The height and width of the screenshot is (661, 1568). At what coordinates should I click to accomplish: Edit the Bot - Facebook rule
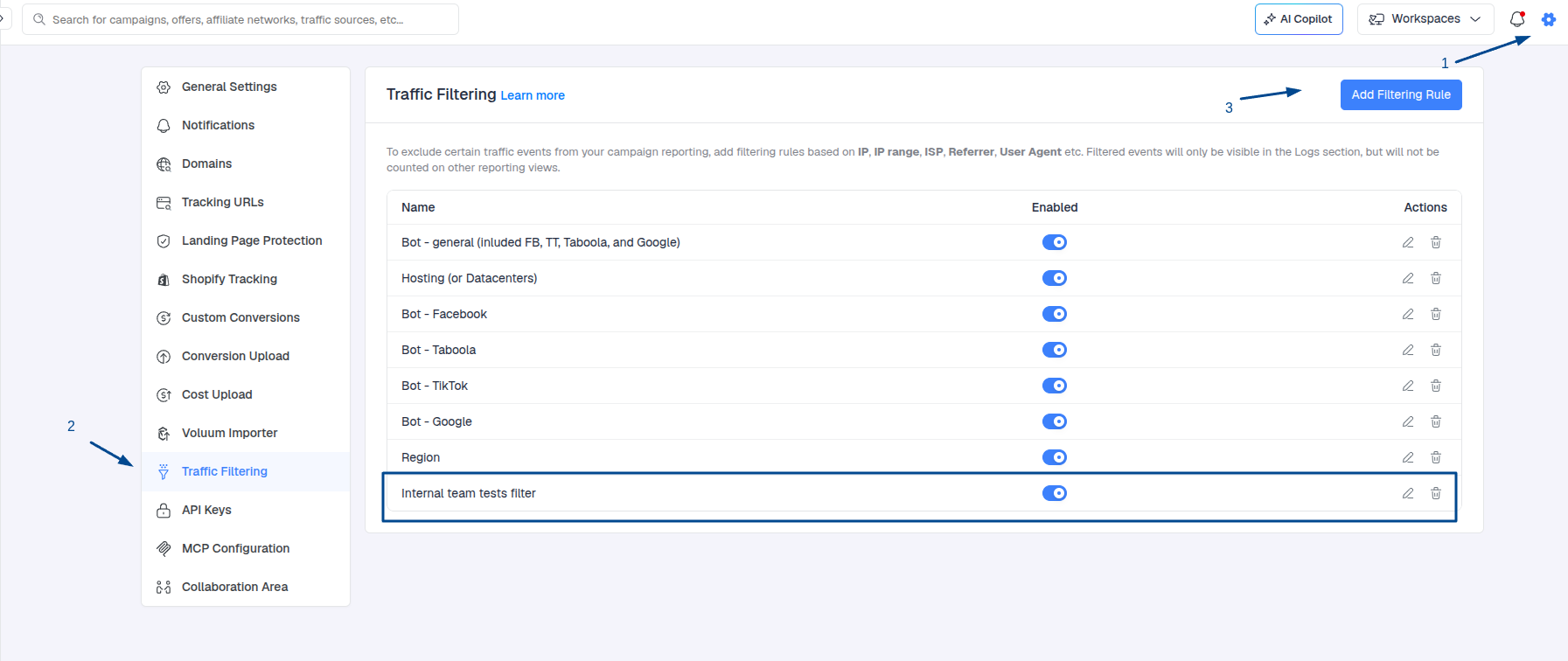click(1408, 314)
